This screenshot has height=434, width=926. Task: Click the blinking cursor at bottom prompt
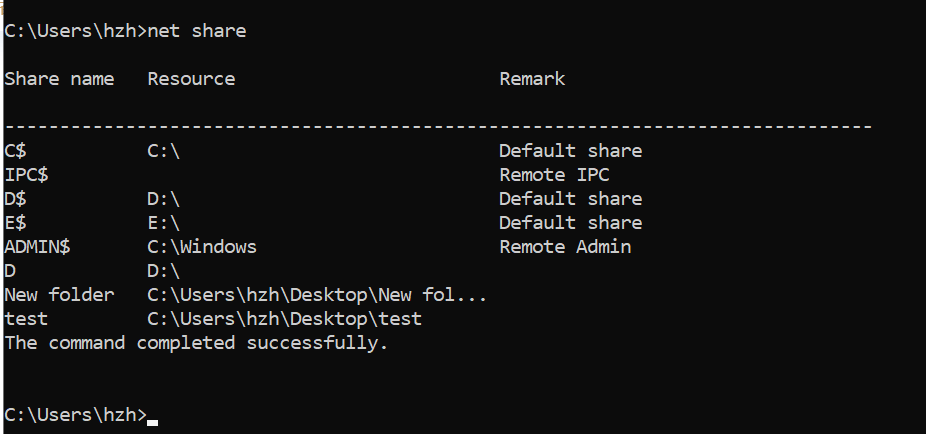(152, 422)
